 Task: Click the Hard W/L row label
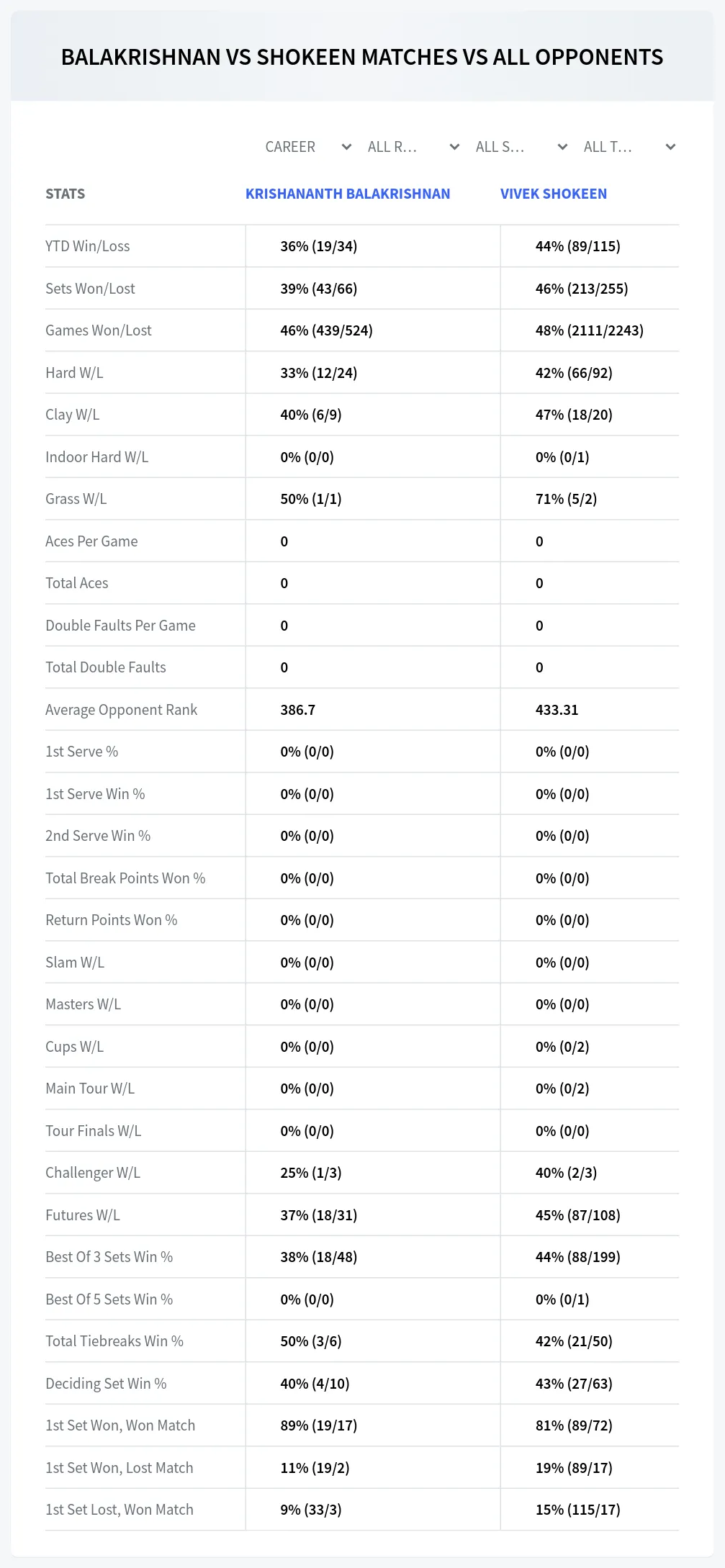pyautogui.click(x=74, y=373)
